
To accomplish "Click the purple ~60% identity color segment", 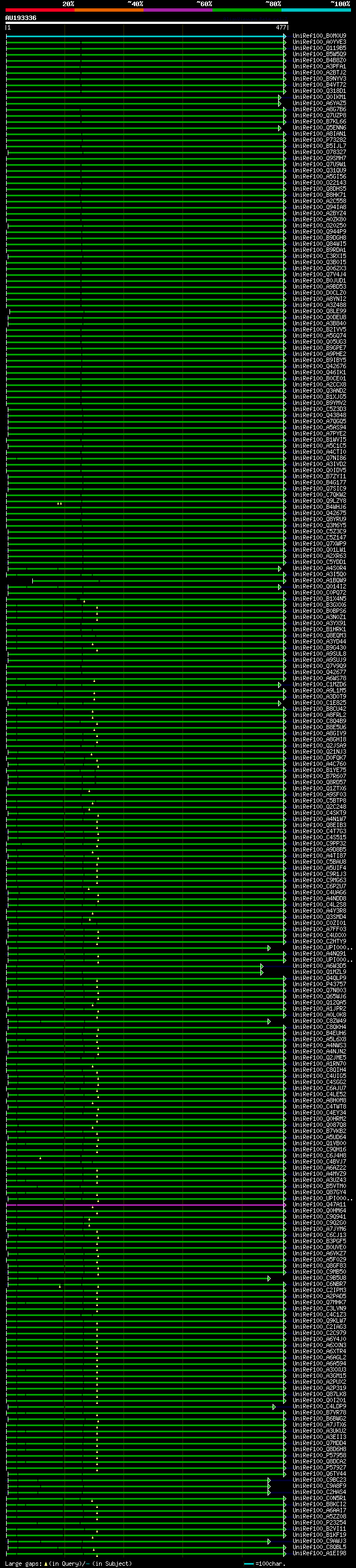I will pyautogui.click(x=179, y=10).
